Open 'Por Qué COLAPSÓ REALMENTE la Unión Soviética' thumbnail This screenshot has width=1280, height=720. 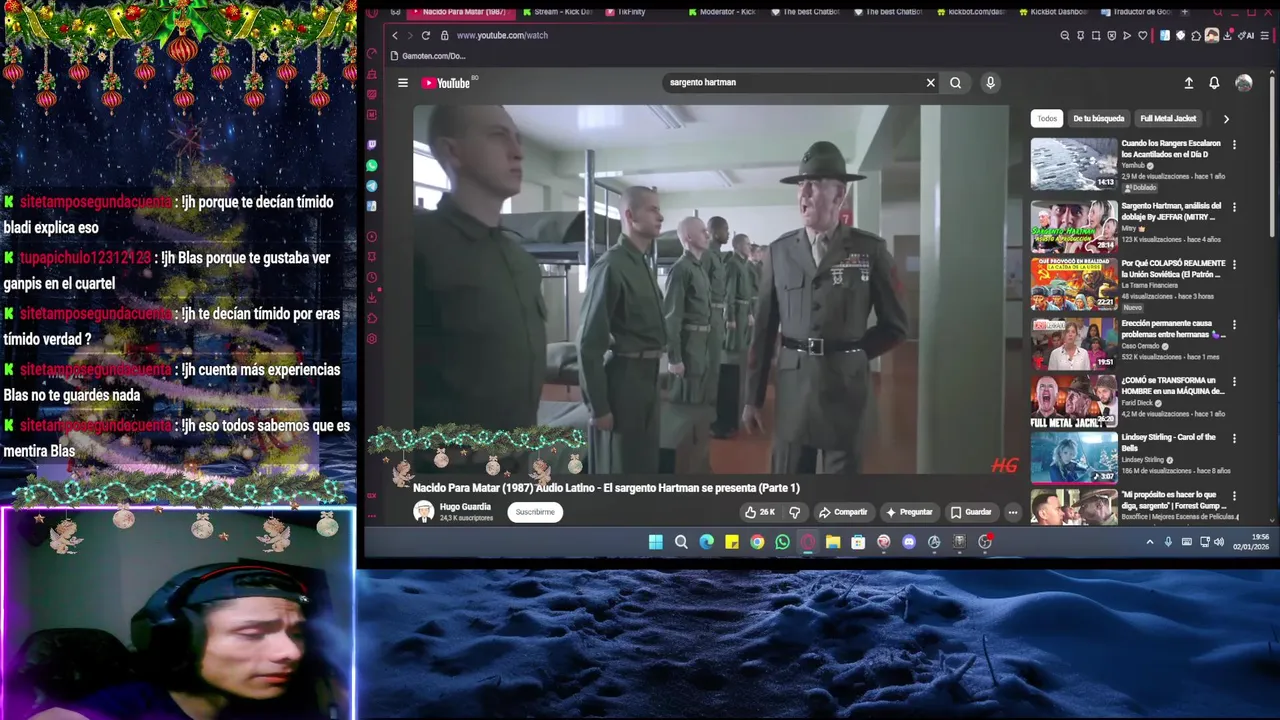(1074, 284)
